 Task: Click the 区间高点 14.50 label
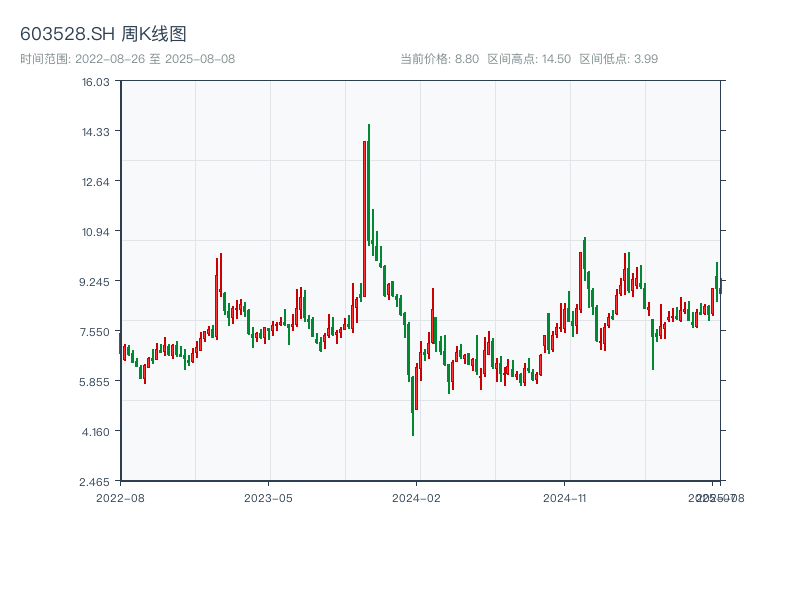click(529, 59)
